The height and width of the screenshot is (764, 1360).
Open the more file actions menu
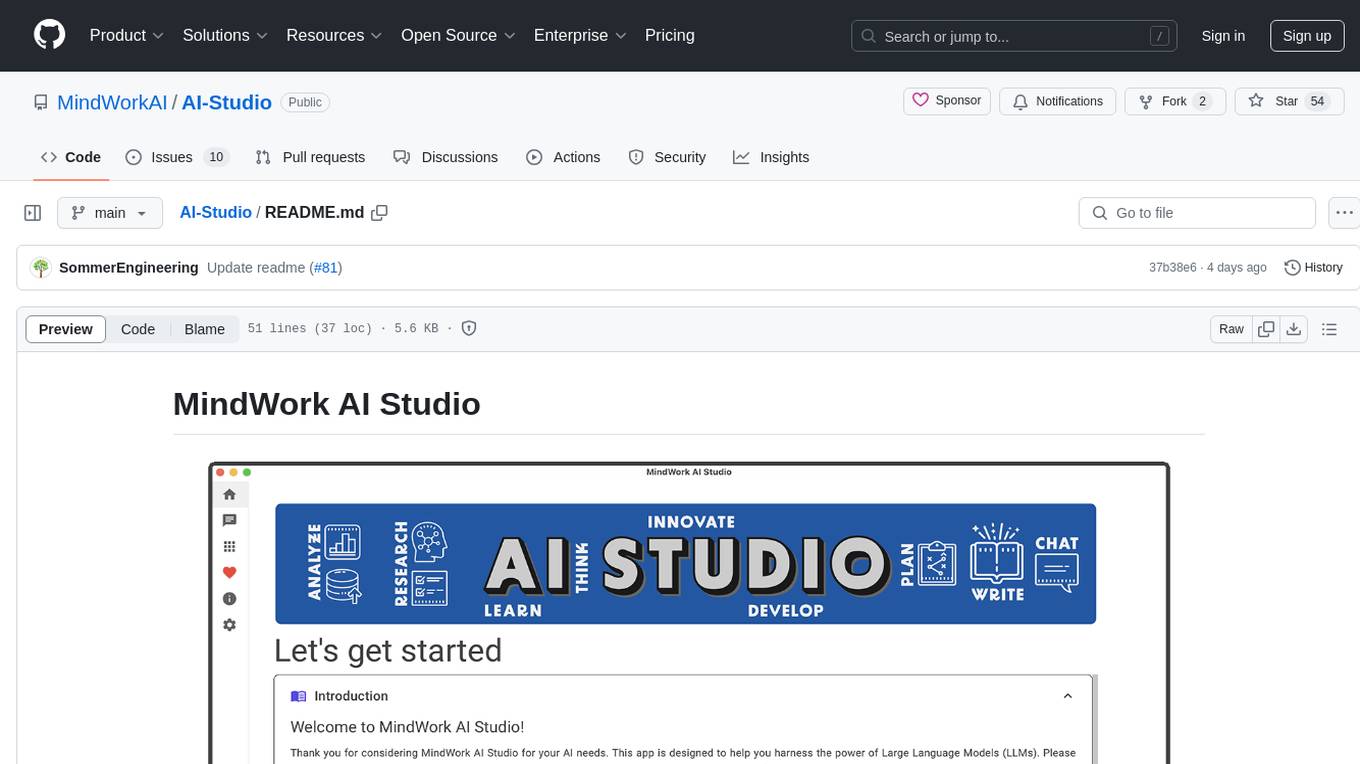tap(1344, 213)
